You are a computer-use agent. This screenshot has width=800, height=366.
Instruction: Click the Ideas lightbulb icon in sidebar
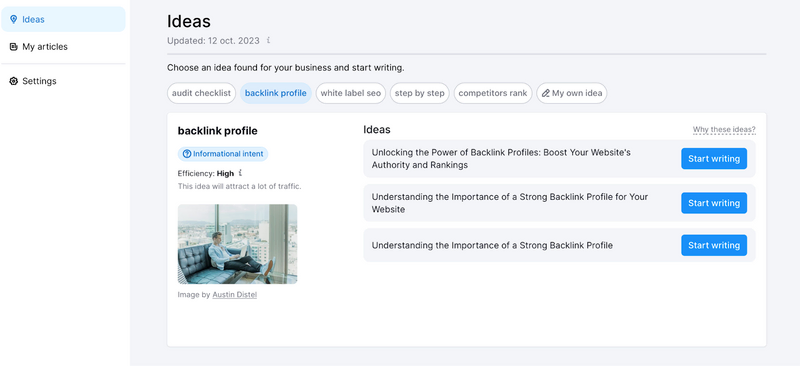pyautogui.click(x=14, y=19)
